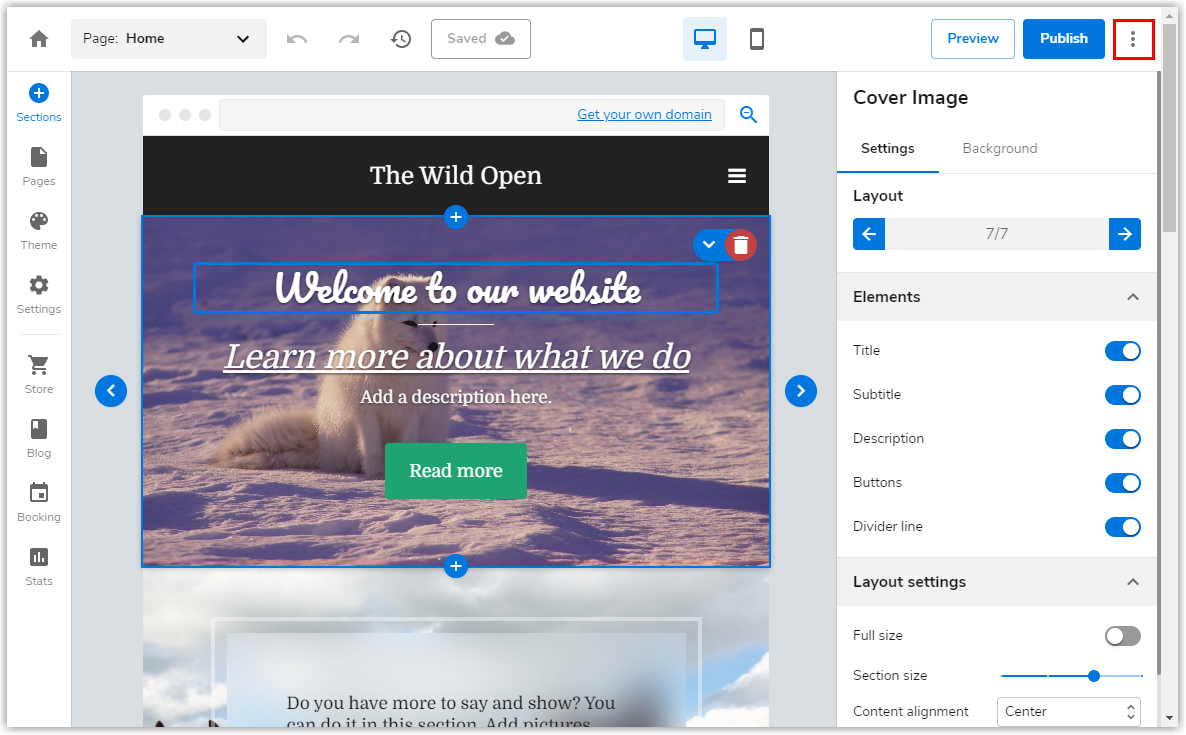Open the Booking calendar panel
This screenshot has height=735, width=1186.
coord(39,504)
